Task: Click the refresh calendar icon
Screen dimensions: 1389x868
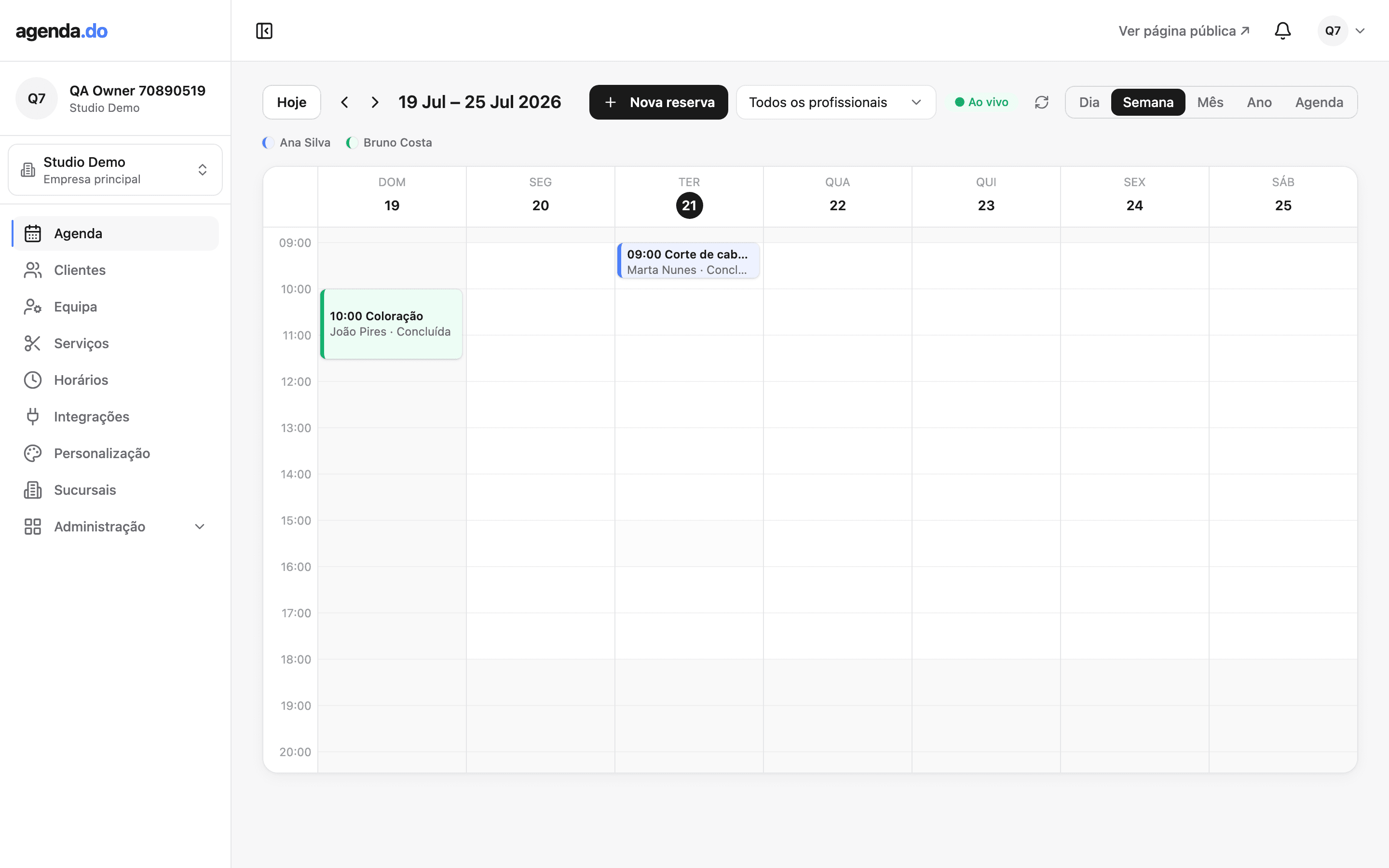Action: point(1041,102)
